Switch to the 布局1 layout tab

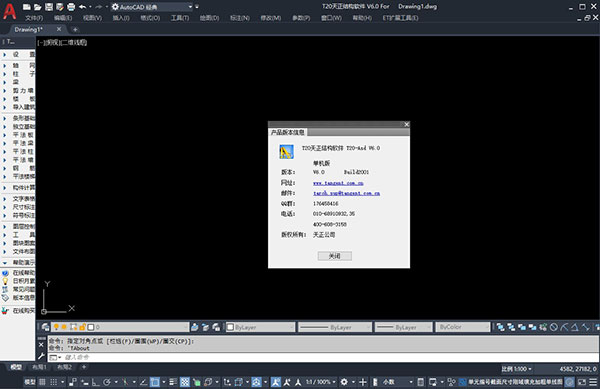click(x=39, y=367)
